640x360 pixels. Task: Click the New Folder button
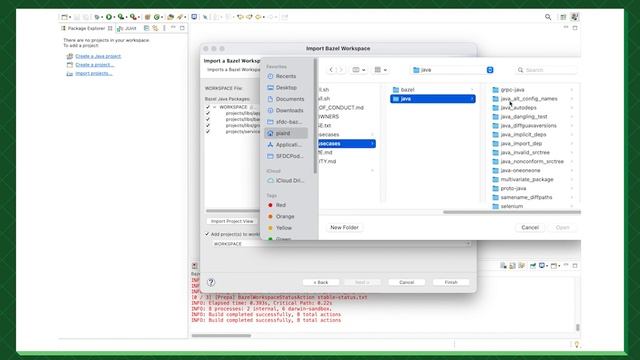[x=344, y=227]
